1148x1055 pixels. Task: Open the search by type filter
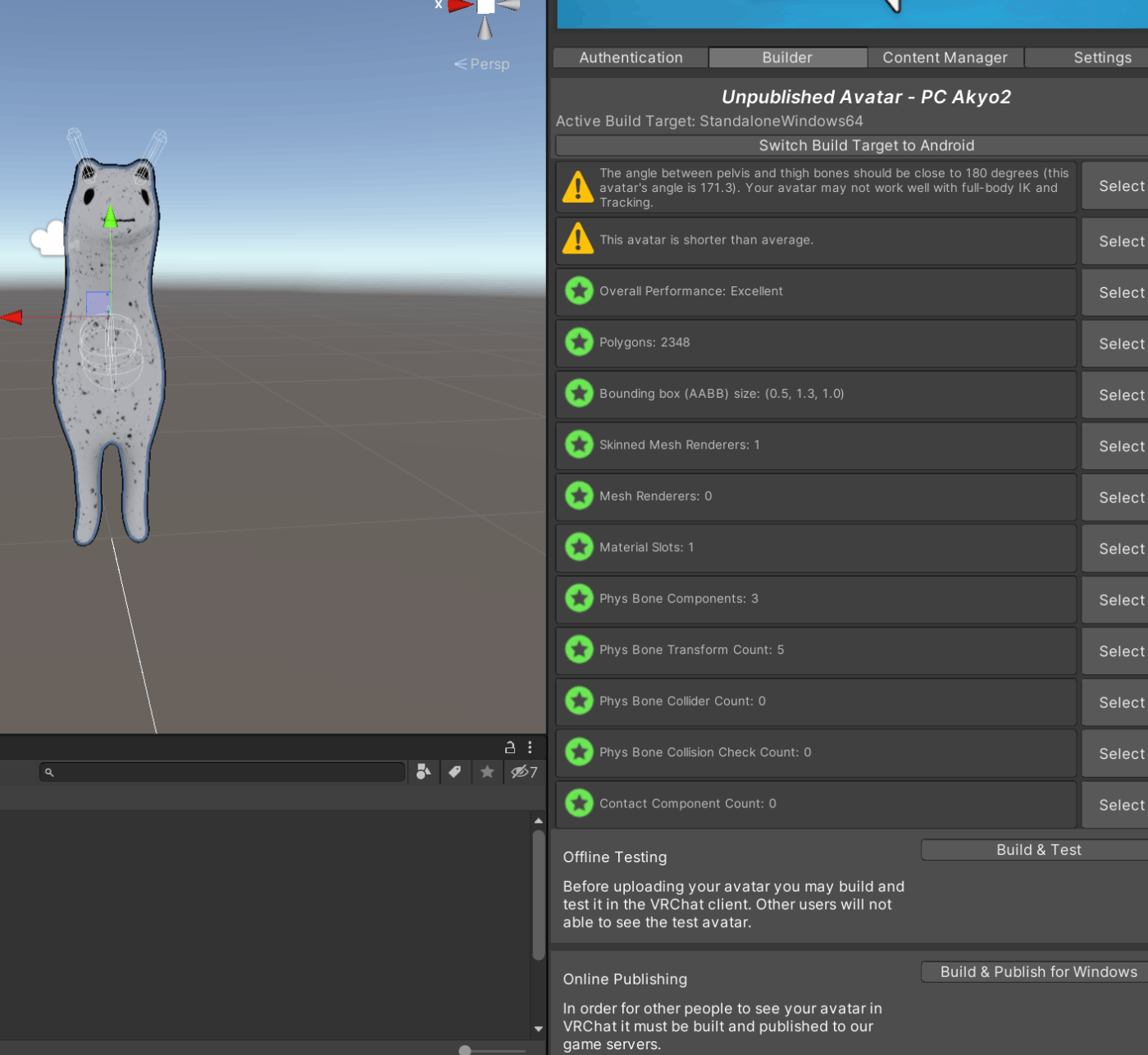click(424, 772)
